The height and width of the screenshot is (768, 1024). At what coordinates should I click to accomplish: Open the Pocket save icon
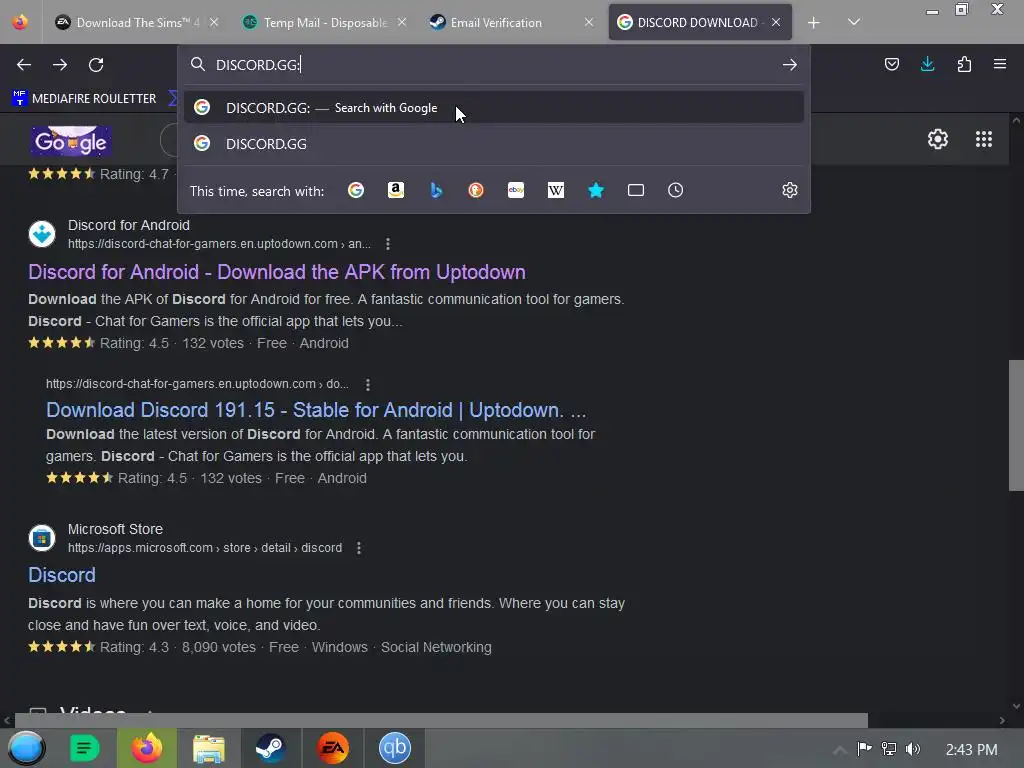891,64
